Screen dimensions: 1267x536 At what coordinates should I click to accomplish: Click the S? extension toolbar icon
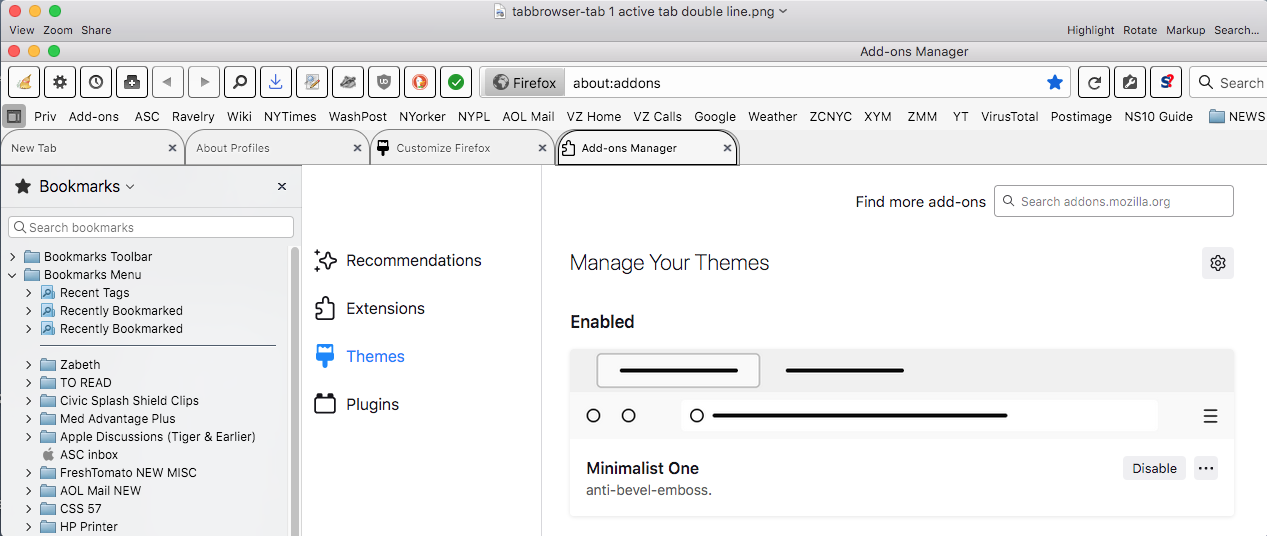[x=1166, y=82]
